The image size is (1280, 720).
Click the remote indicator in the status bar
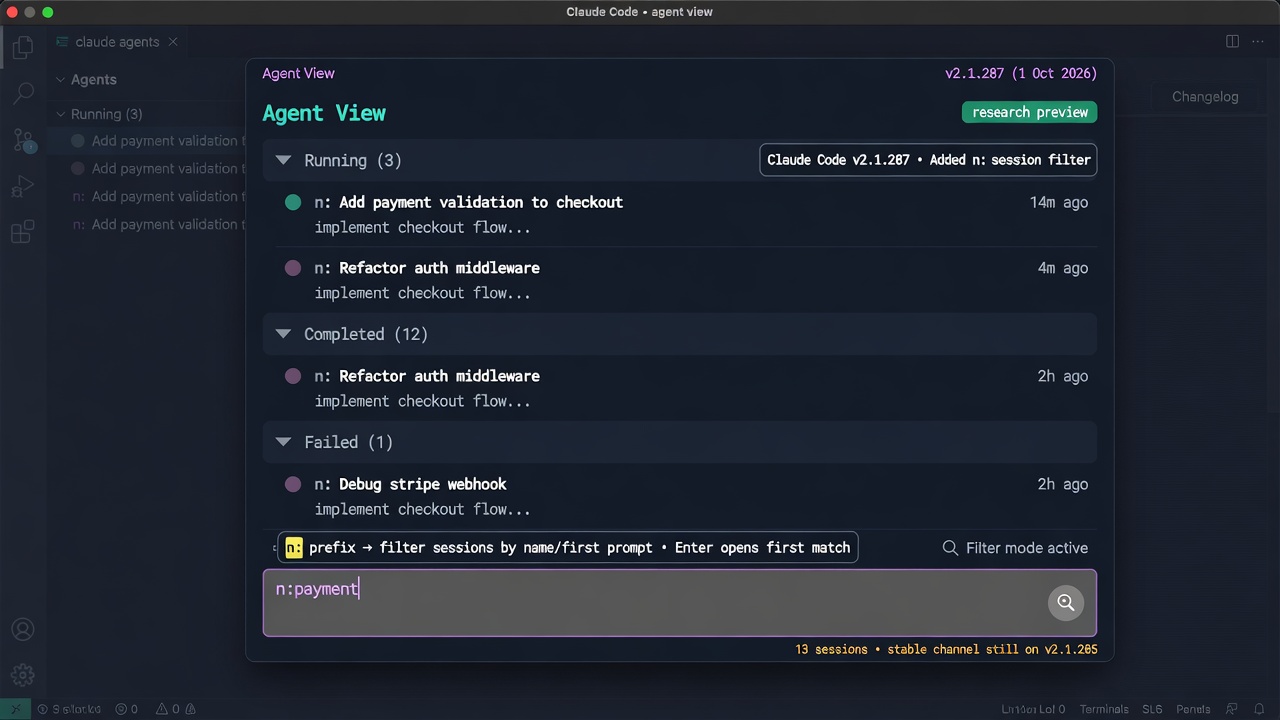[14, 709]
